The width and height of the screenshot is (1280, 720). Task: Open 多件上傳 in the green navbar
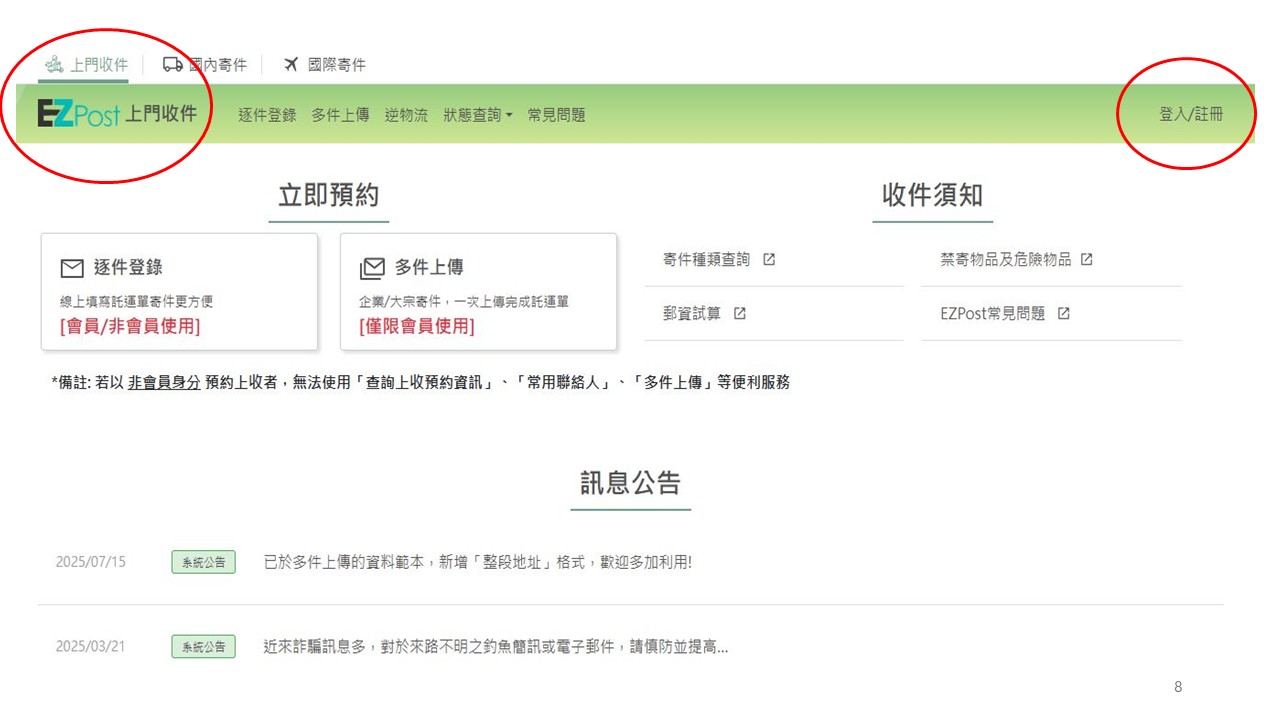pyautogui.click(x=340, y=115)
